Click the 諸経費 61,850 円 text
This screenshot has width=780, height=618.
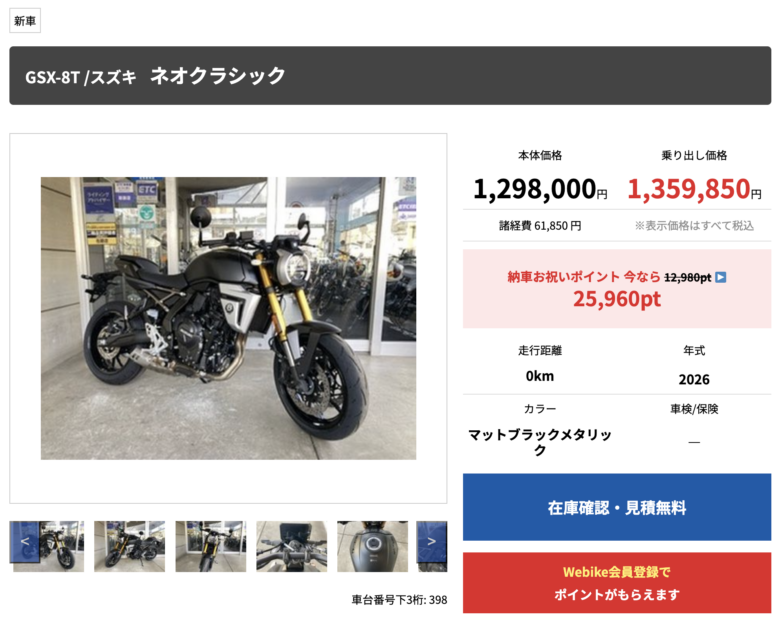click(540, 226)
